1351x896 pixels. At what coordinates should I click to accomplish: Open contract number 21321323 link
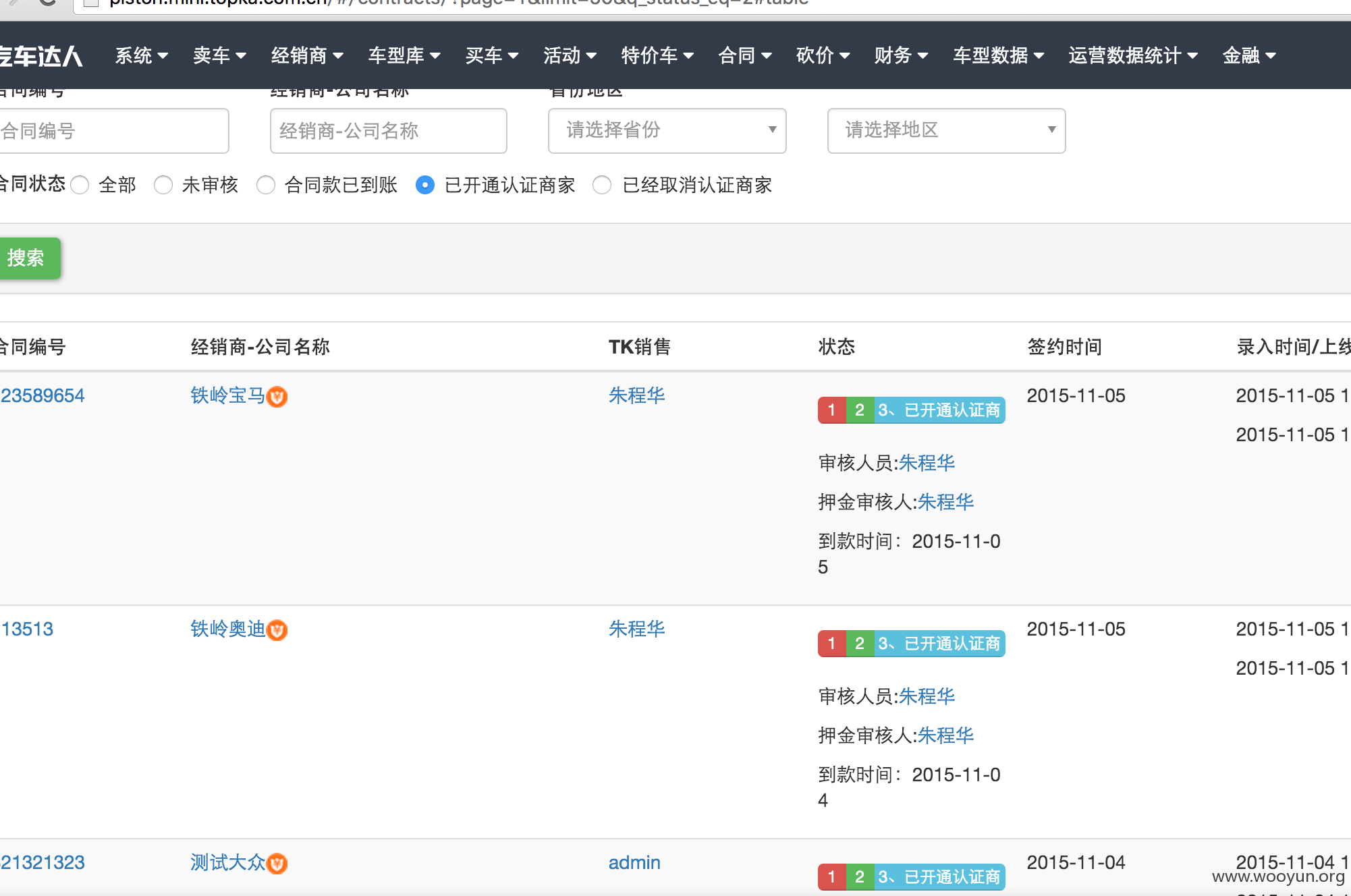click(x=43, y=862)
